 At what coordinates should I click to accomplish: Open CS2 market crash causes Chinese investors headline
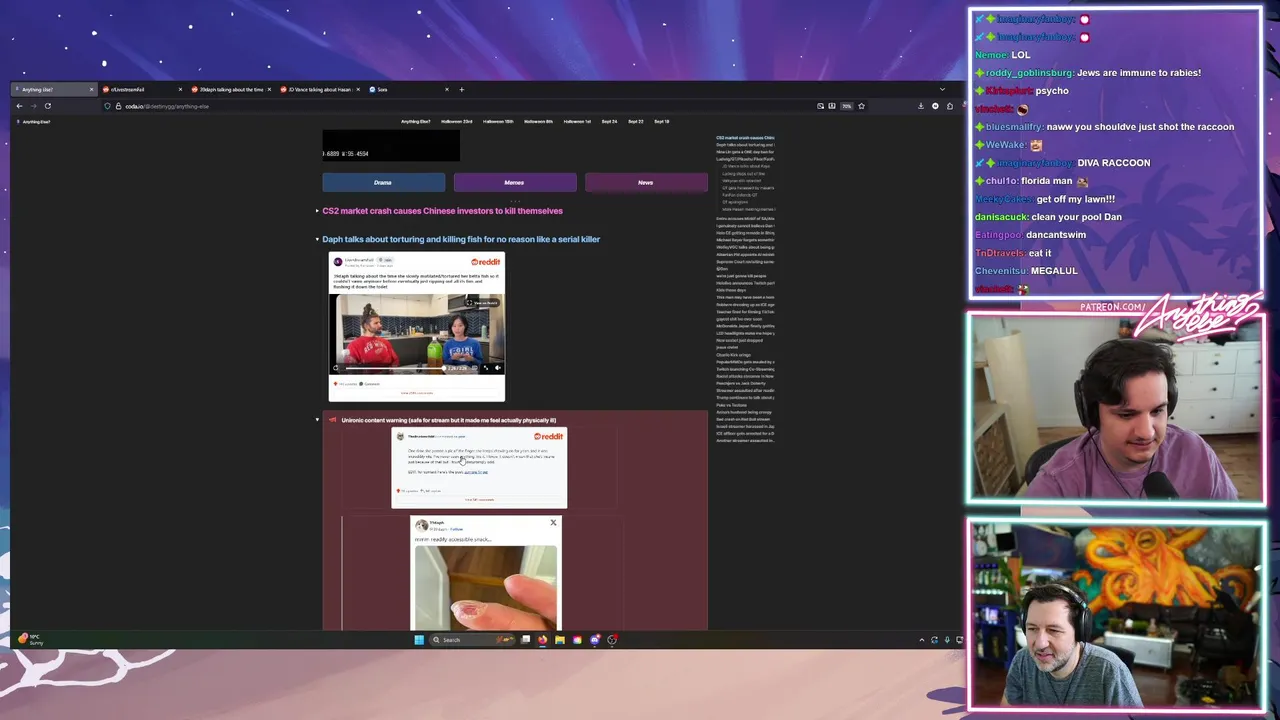pos(442,211)
